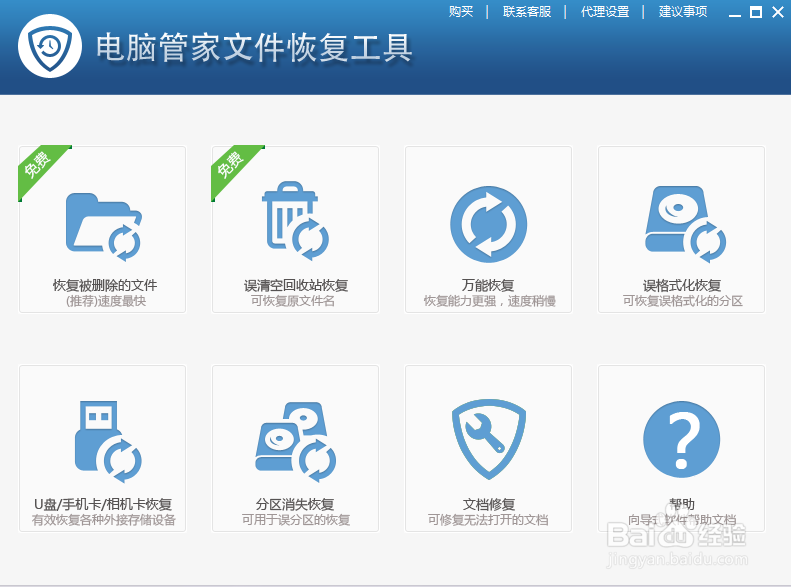This screenshot has width=791, height=587.
Task: Select the 分区消失恢复 label
Action: click(x=295, y=504)
